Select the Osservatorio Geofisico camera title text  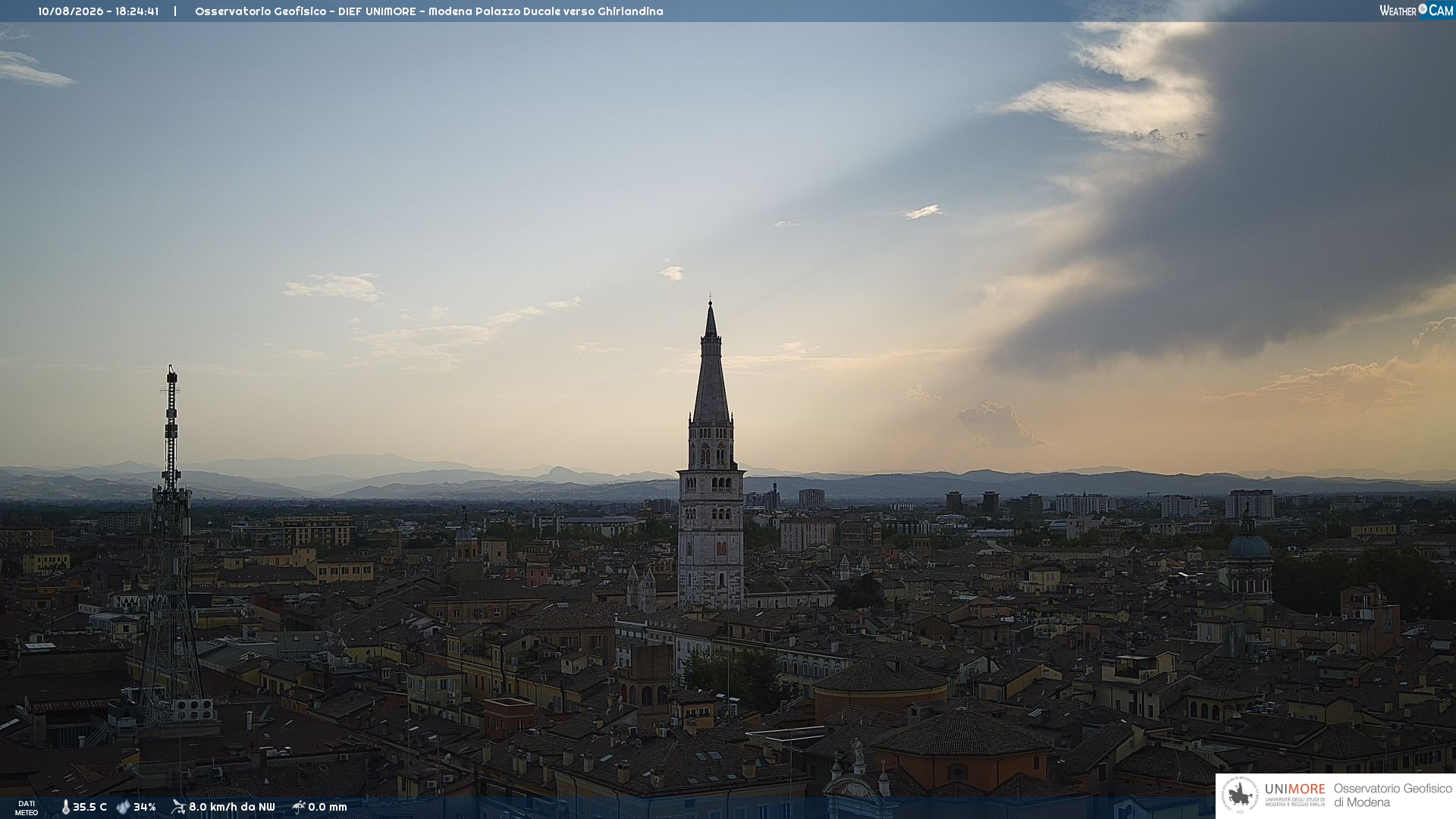(x=429, y=11)
